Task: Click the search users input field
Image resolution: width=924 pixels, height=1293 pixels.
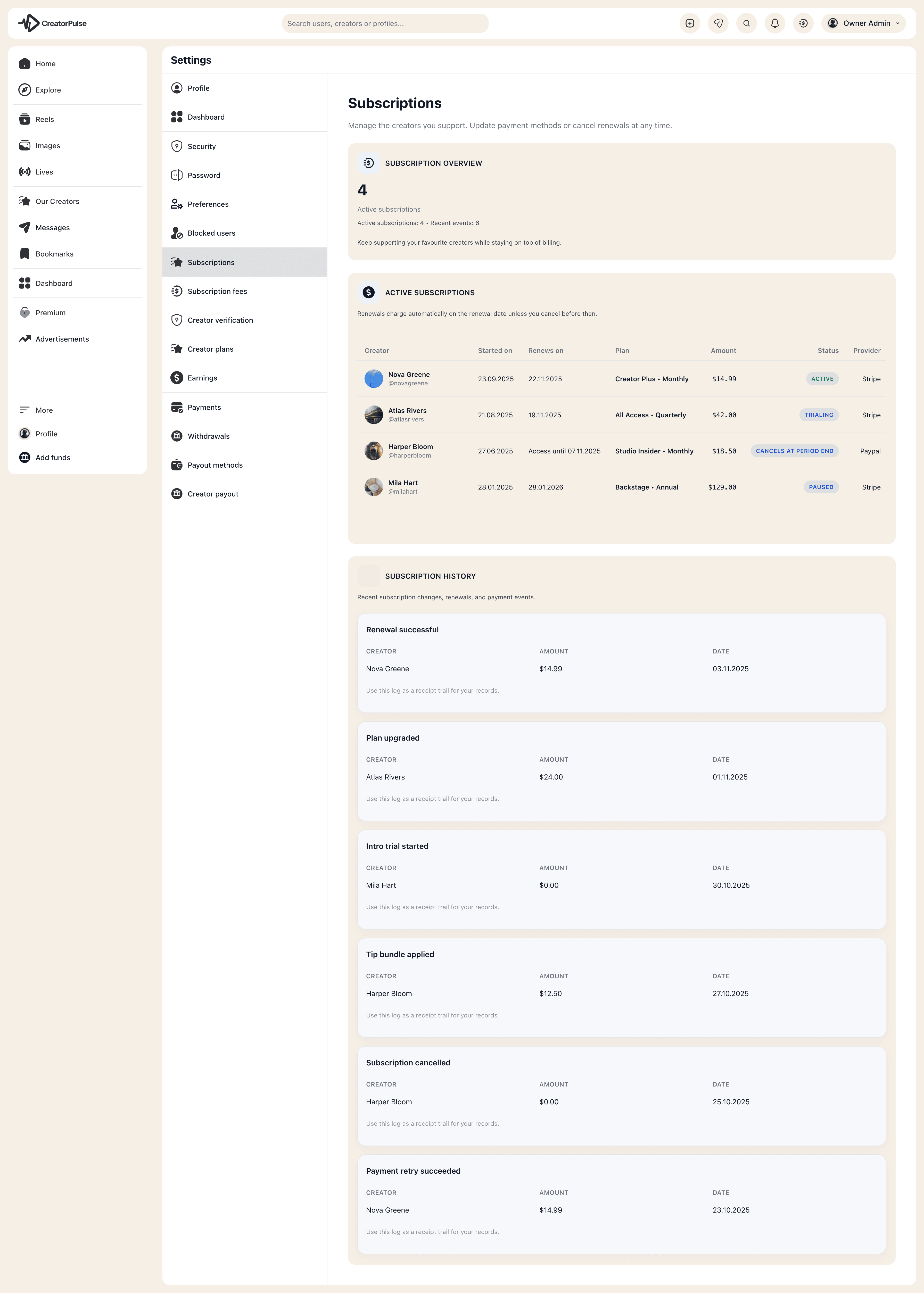Action: pos(385,23)
